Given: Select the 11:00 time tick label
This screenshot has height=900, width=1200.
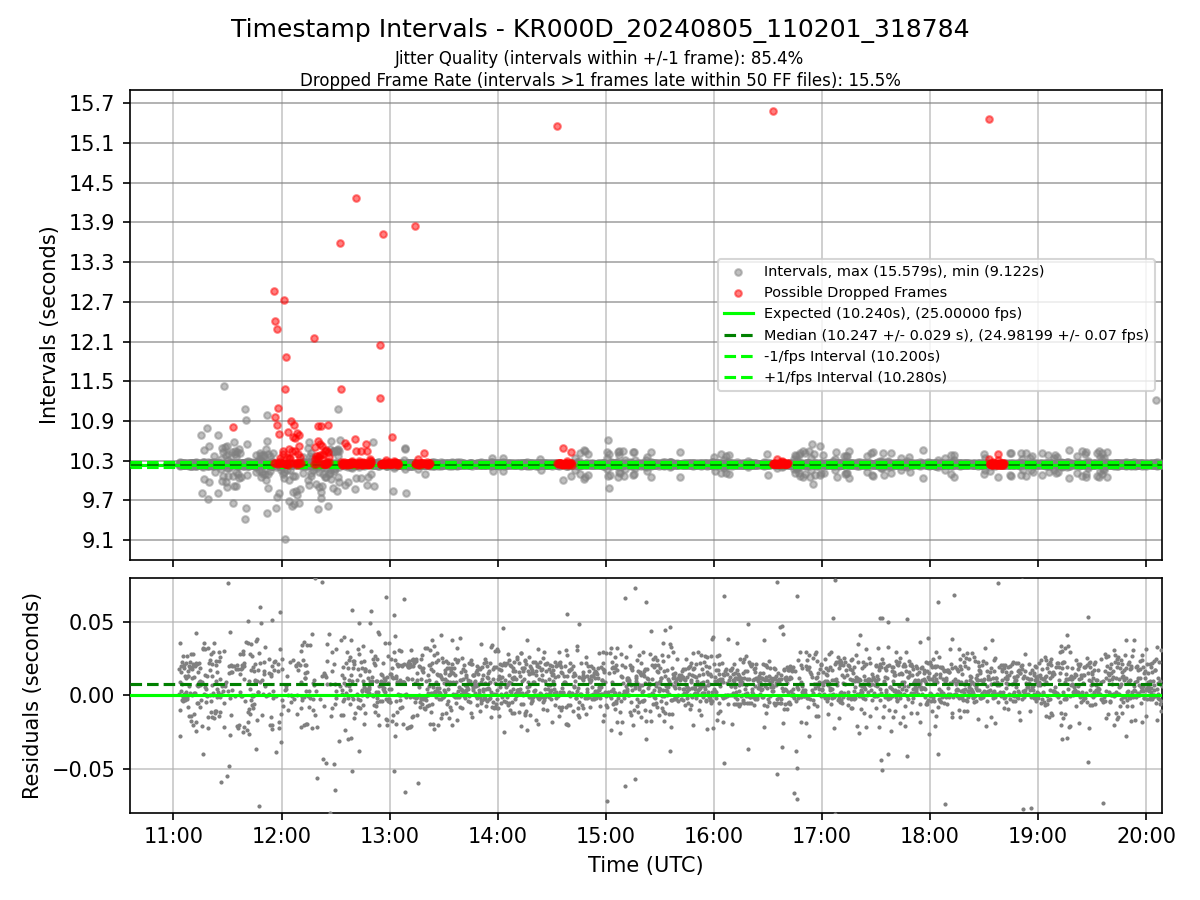Looking at the screenshot, I should (x=174, y=834).
